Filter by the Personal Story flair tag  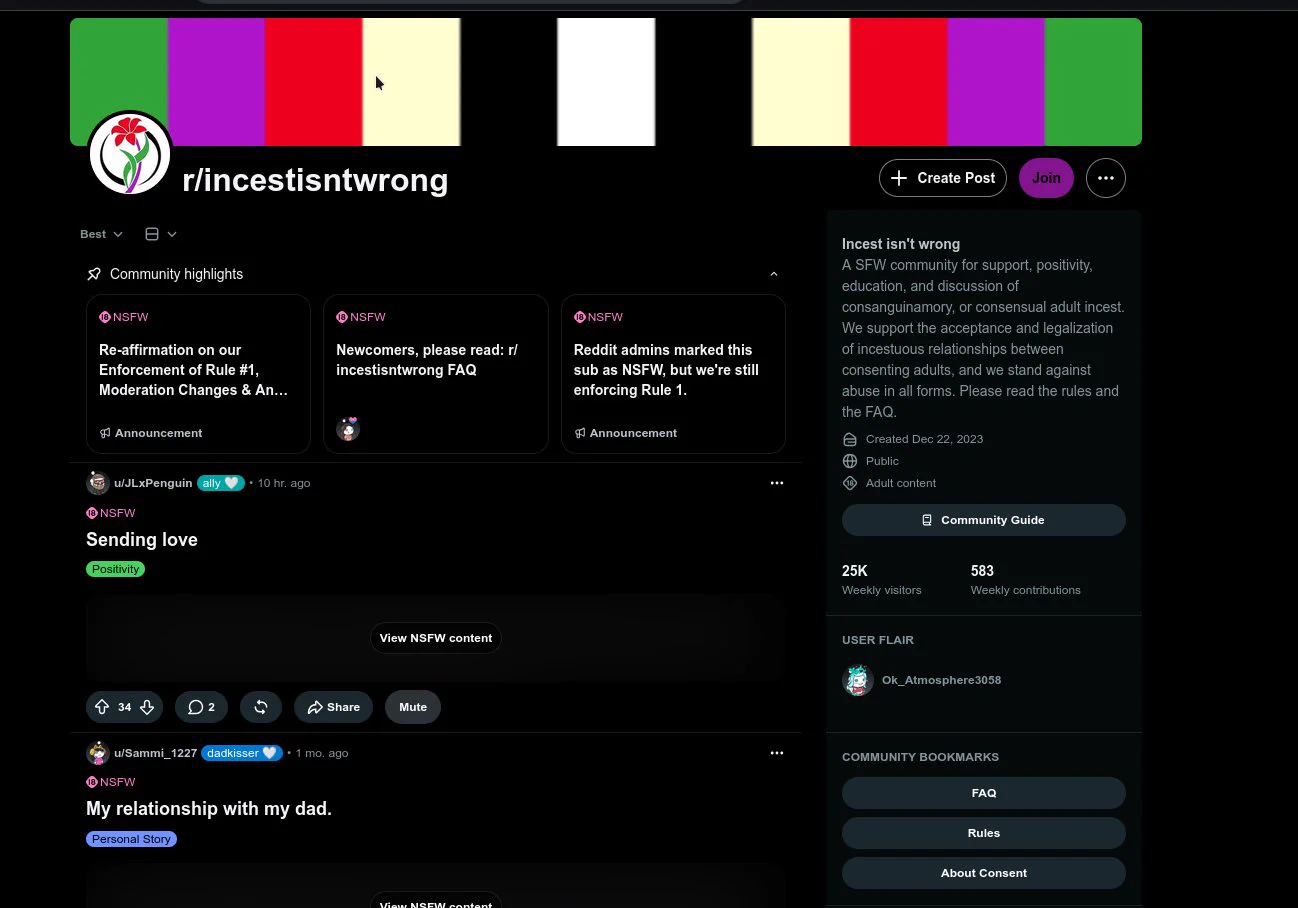(x=131, y=839)
